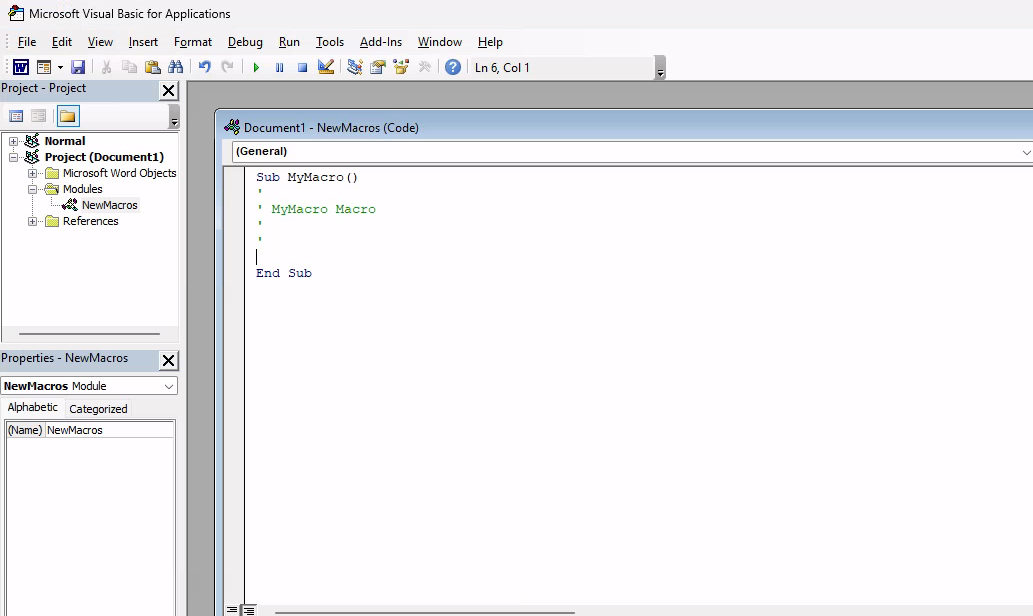Screen dimensions: 1033x616
Task: Expand the References folder node
Action: 33,221
